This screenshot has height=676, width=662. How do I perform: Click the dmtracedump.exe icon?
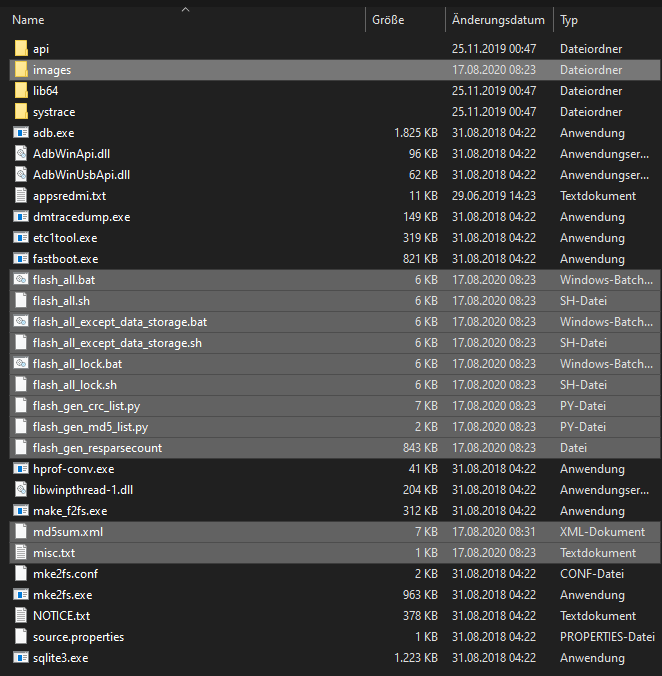21,217
